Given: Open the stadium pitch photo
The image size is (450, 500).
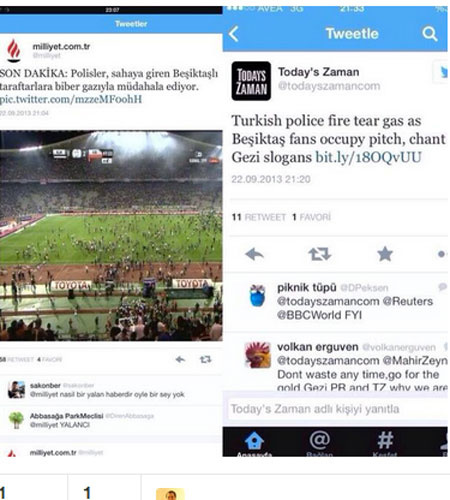Looking at the screenshot, I should 111,236.
